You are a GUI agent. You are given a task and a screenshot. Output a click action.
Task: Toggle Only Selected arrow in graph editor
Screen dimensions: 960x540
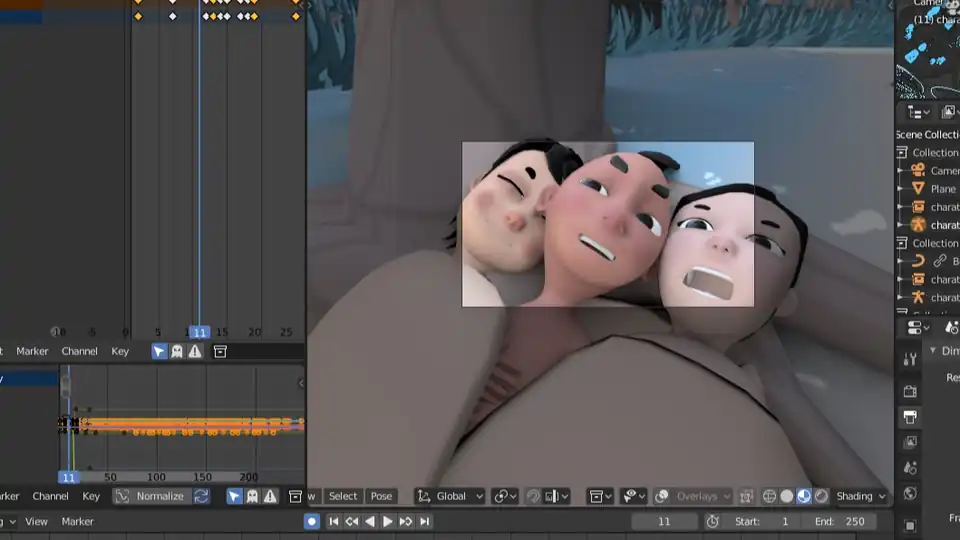[x=234, y=497]
